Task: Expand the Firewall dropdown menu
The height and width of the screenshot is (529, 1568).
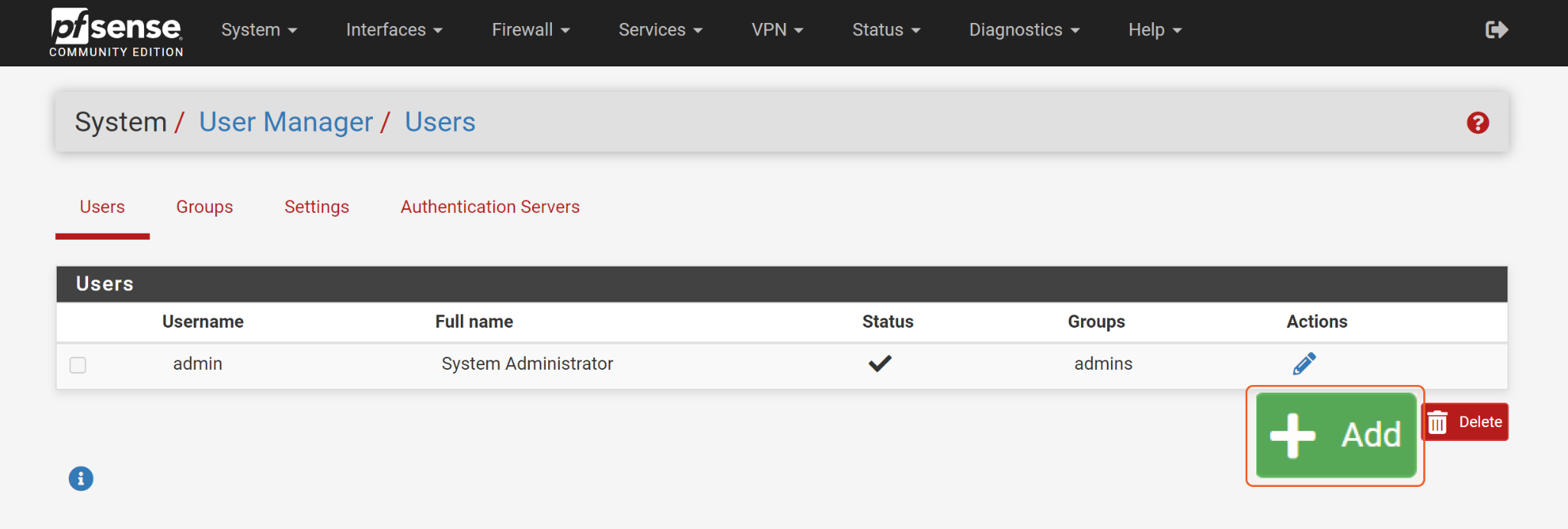Action: coord(531,30)
